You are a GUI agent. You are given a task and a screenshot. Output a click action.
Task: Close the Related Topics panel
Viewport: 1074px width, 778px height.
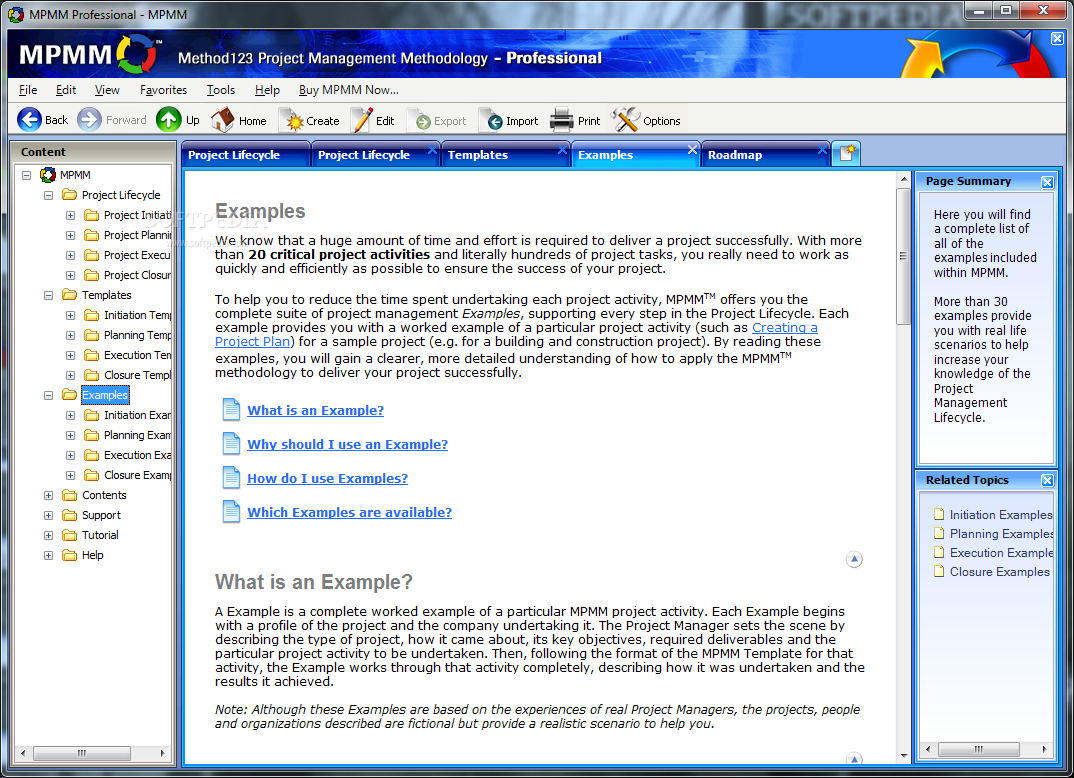click(1047, 480)
